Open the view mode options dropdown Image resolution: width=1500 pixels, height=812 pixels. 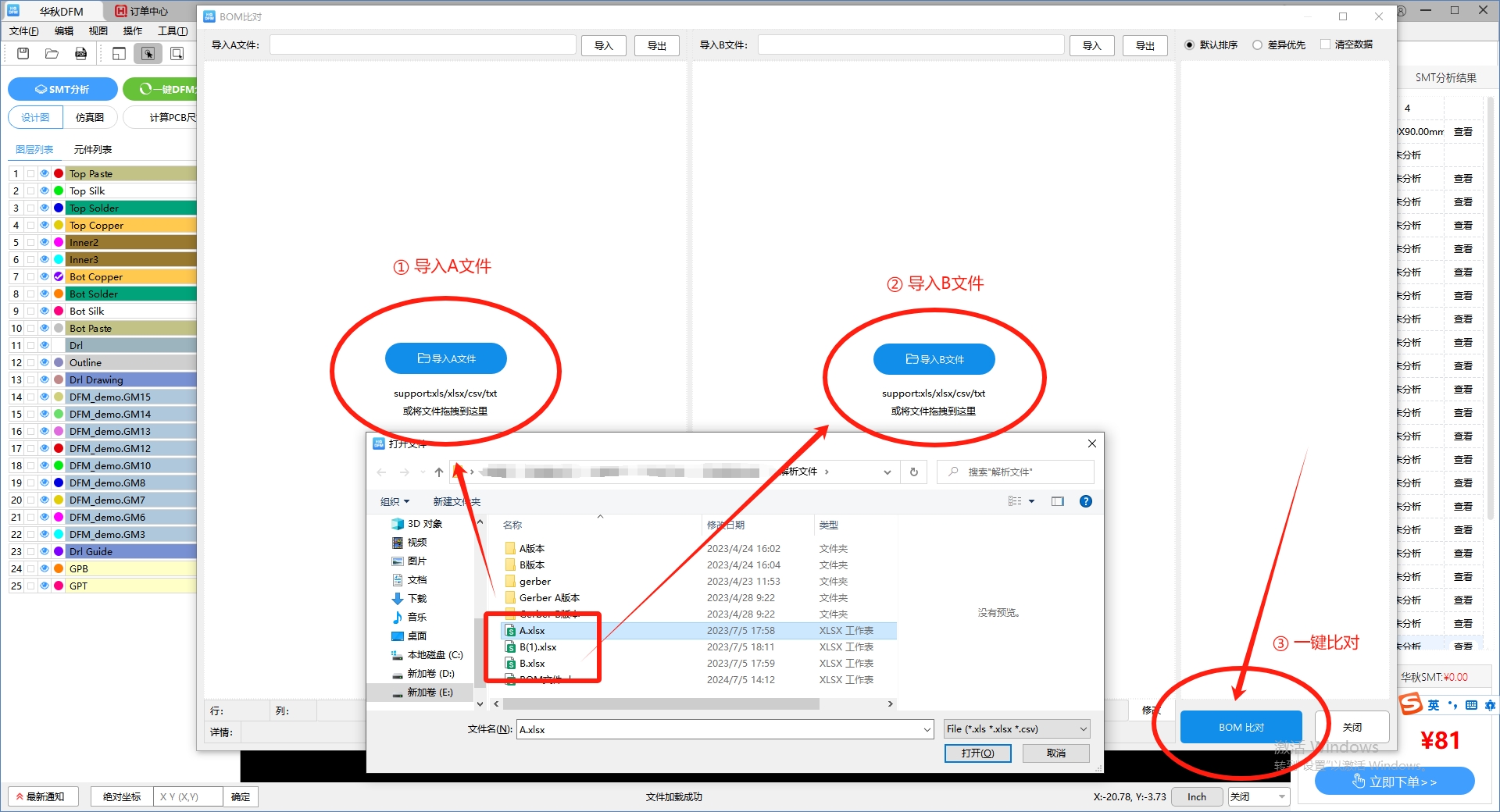coord(1031,501)
